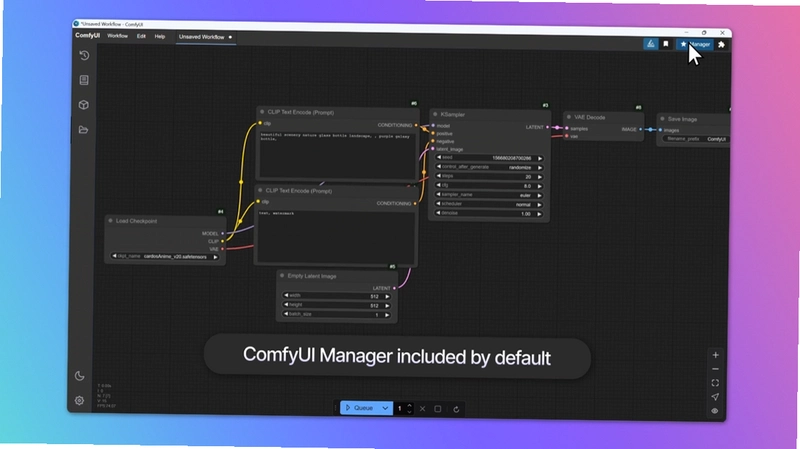
Task: Collapse the Load Checkpoint node via its dot
Action: tap(110, 220)
